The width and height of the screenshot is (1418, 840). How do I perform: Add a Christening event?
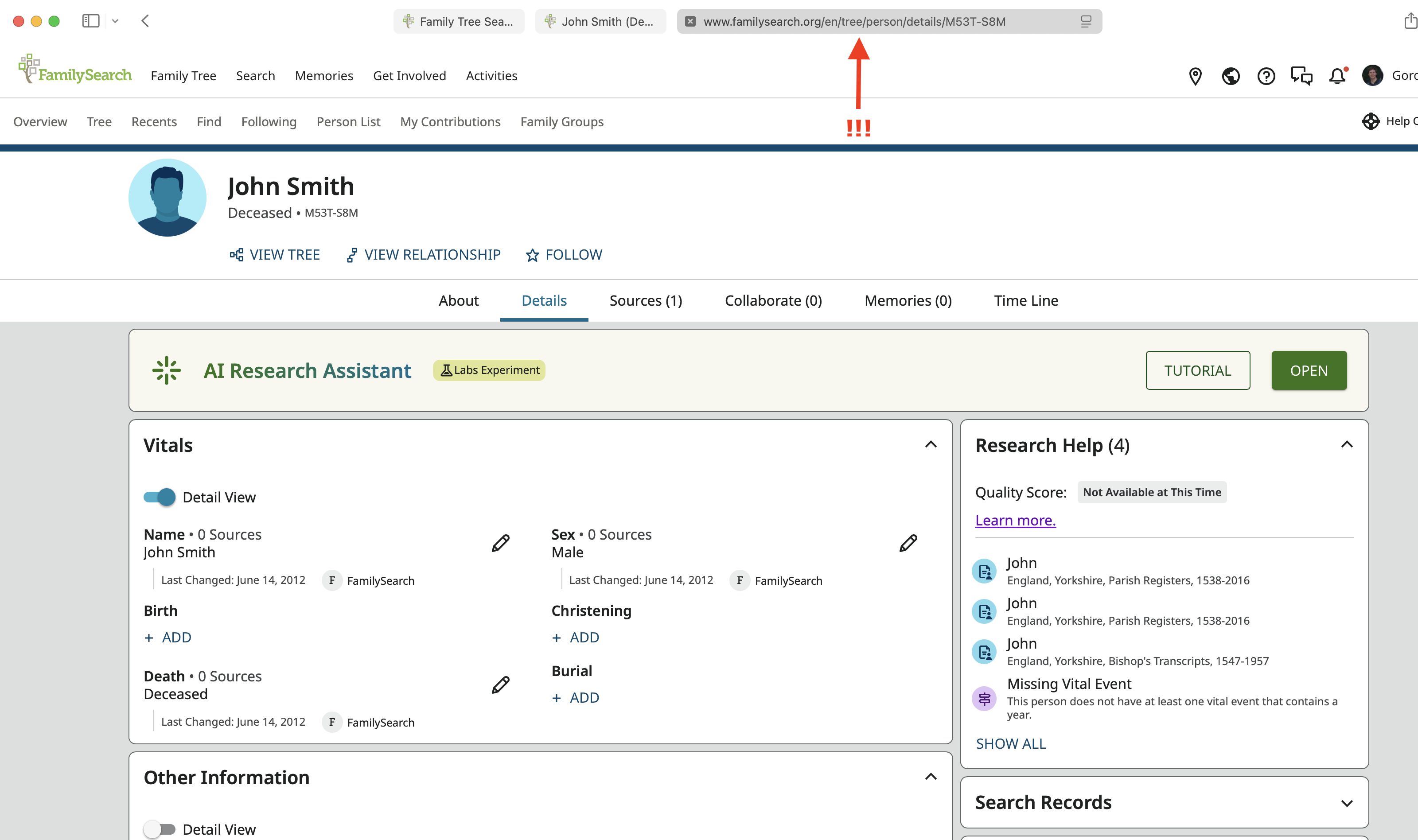coord(576,638)
